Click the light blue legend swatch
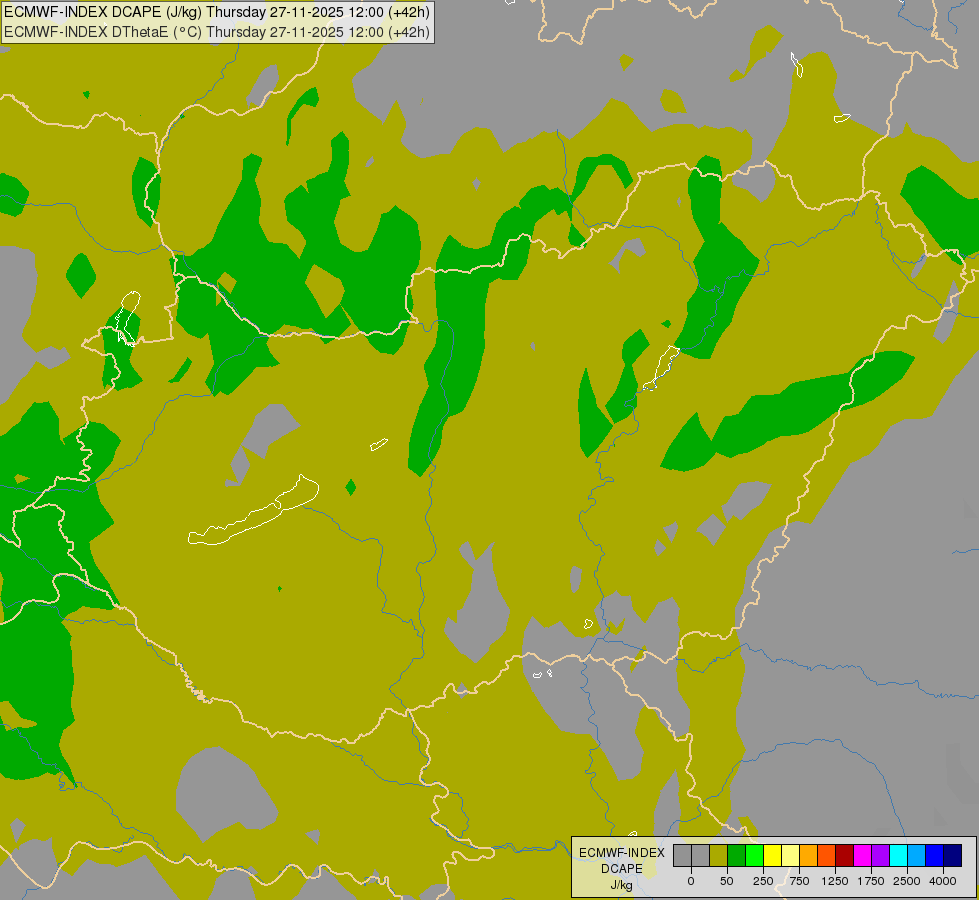 (917, 855)
